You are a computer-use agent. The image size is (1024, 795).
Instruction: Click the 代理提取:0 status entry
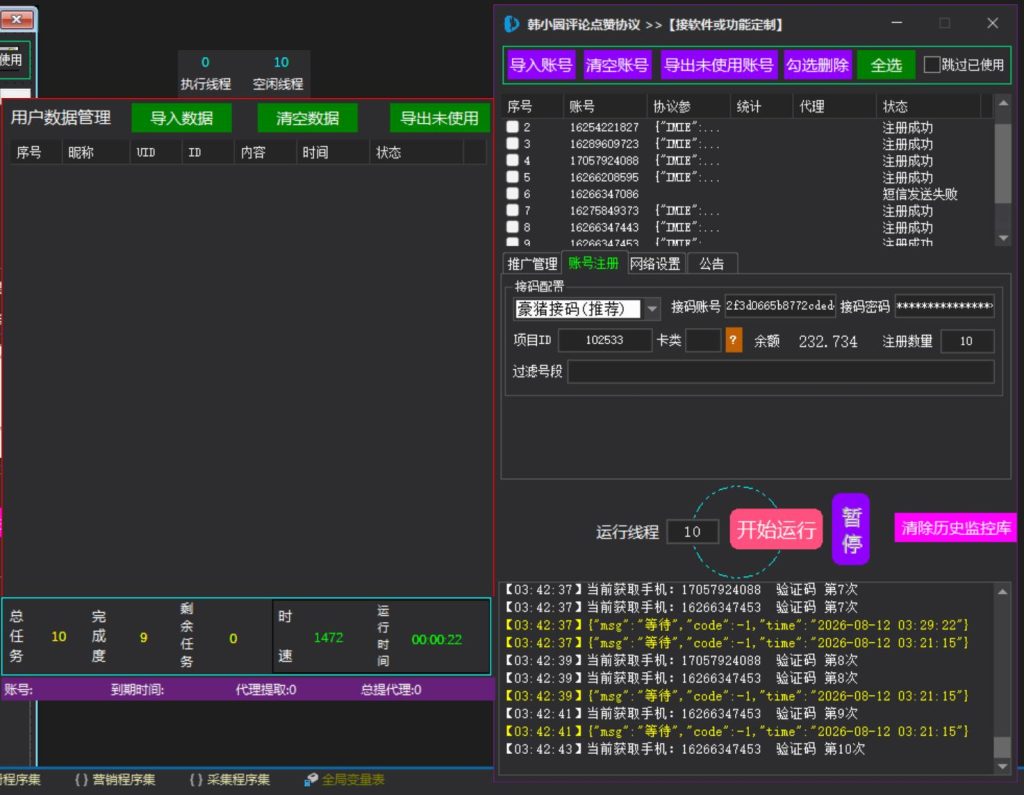coord(265,689)
